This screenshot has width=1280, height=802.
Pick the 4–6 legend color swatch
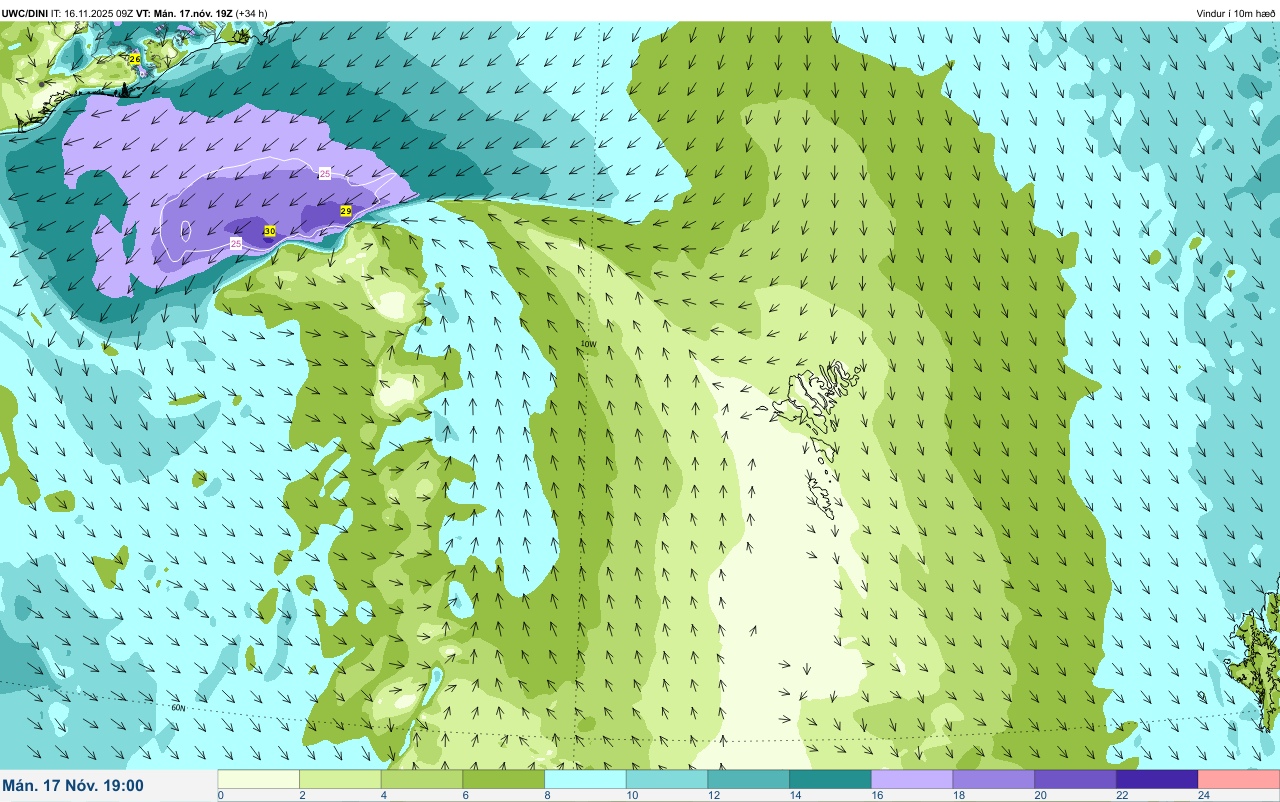pyautogui.click(x=422, y=779)
